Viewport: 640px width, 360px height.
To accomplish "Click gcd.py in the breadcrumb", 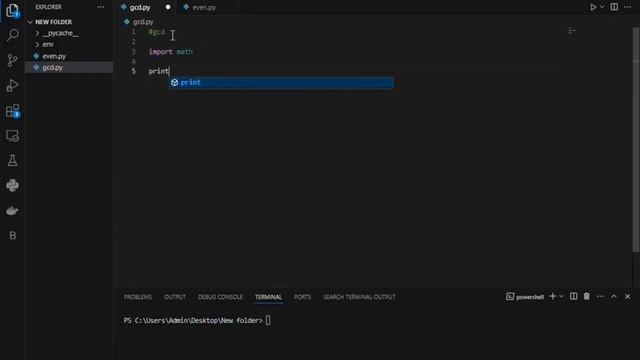I will pyautogui.click(x=143, y=22).
